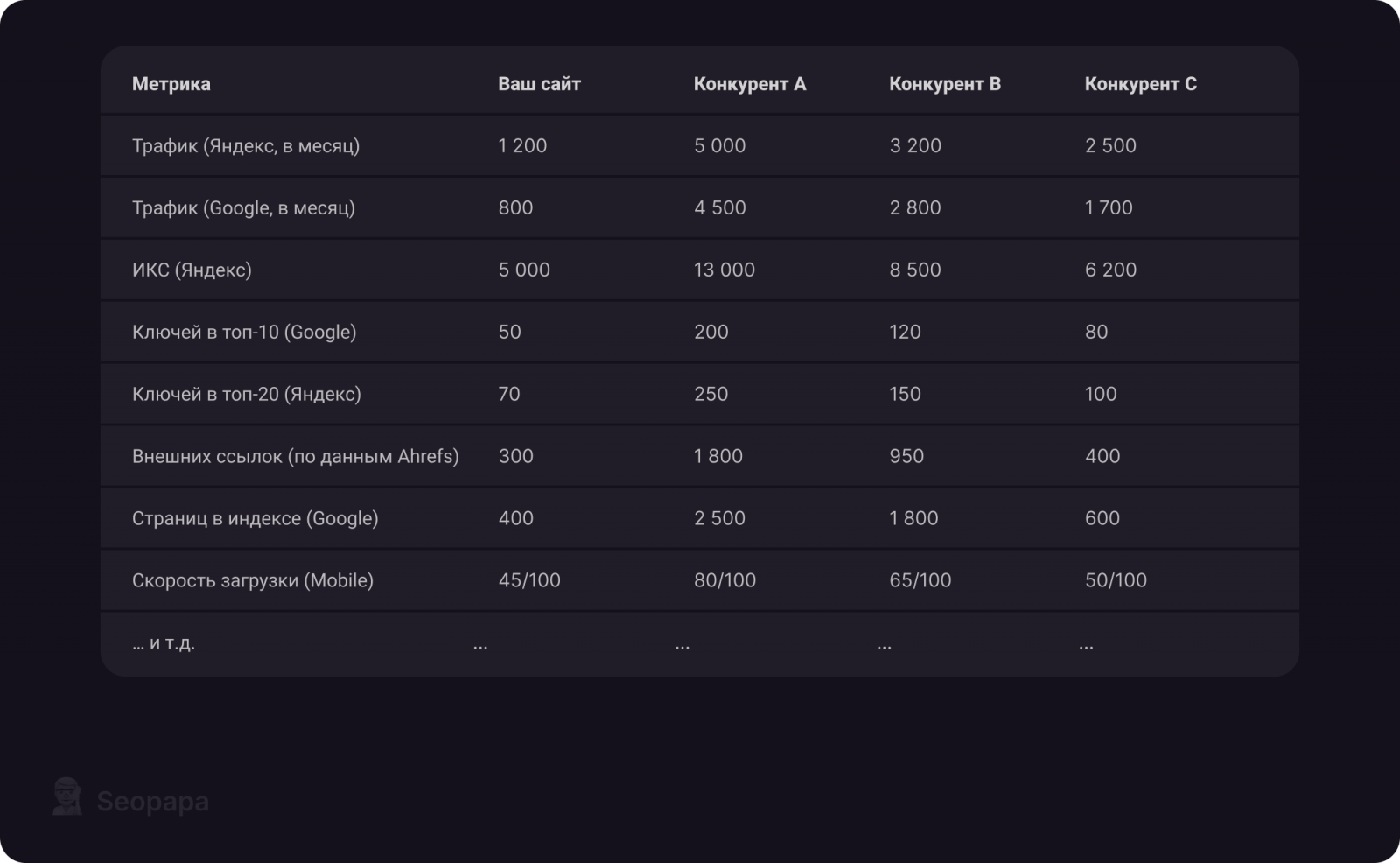Select the Метрика column header
This screenshot has width=1400, height=863.
point(171,84)
